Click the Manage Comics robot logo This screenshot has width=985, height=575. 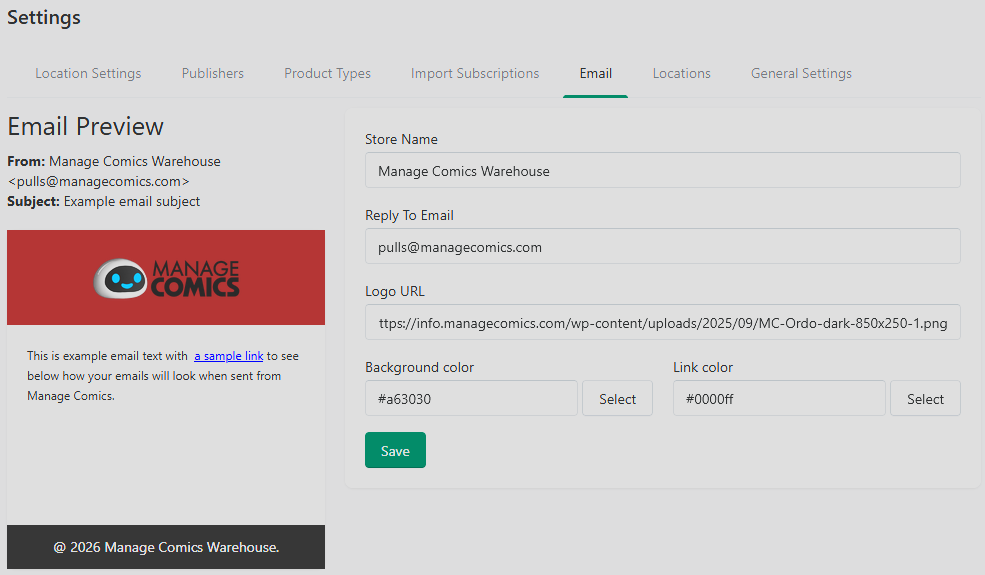166,278
